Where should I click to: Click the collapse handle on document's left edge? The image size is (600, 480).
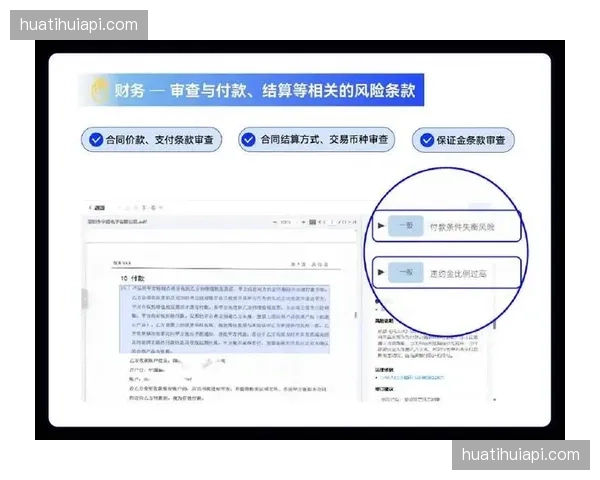pyautogui.click(x=85, y=299)
